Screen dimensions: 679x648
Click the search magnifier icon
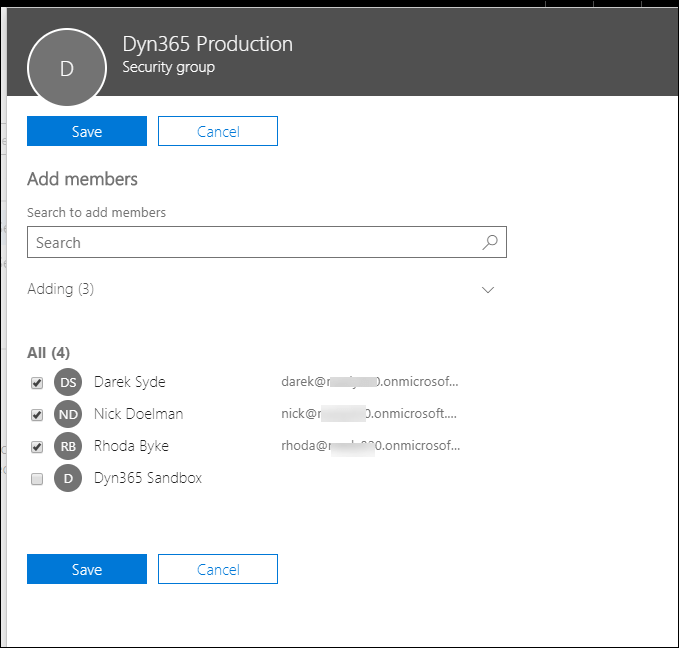[490, 242]
